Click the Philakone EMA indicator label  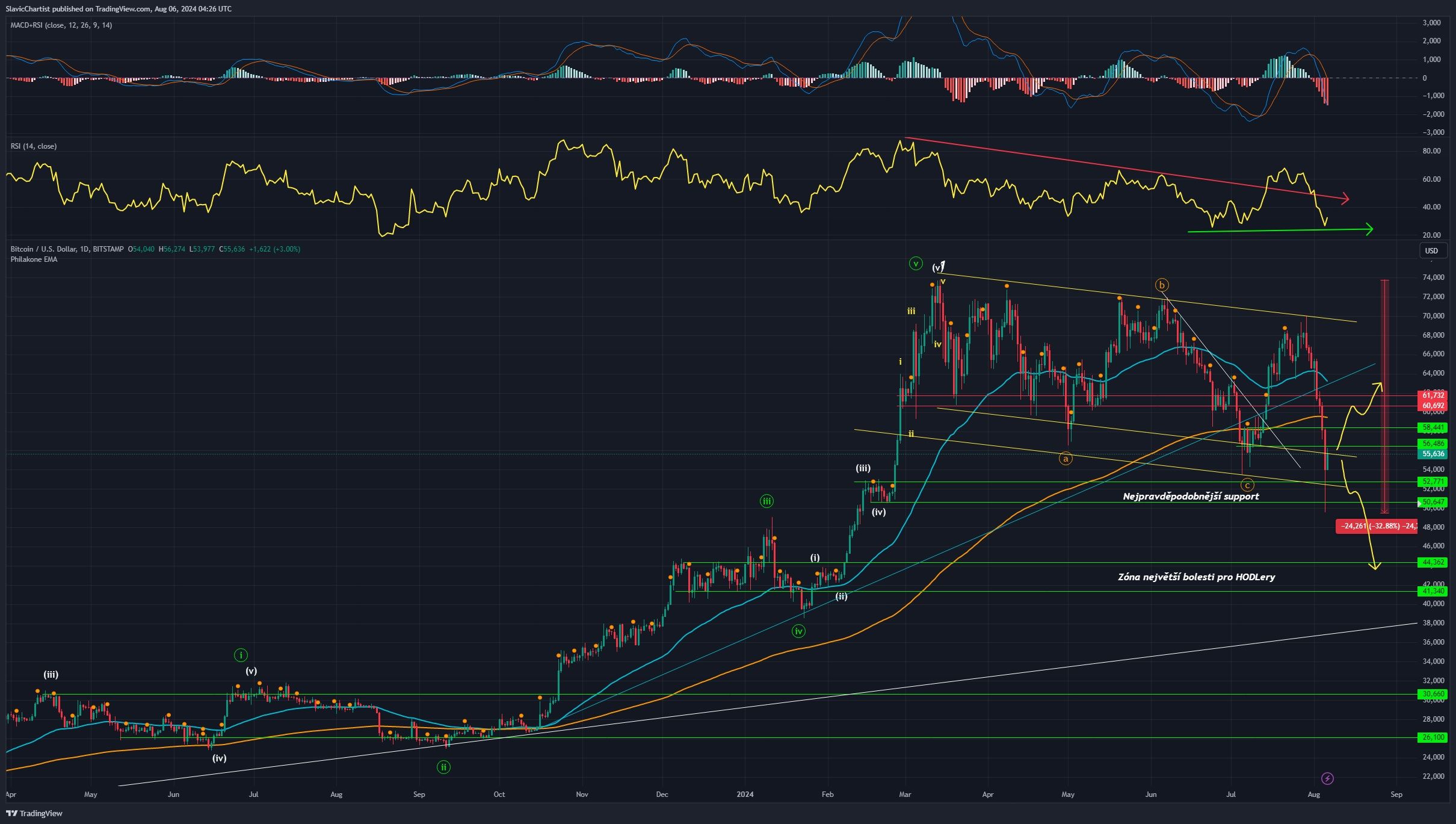click(34, 259)
